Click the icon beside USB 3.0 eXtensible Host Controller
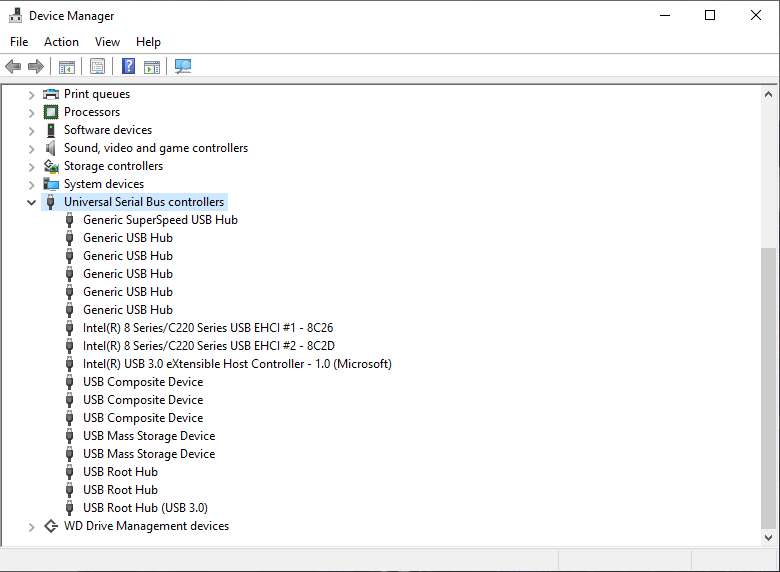Screen dimensions: 780x572 point(70,364)
